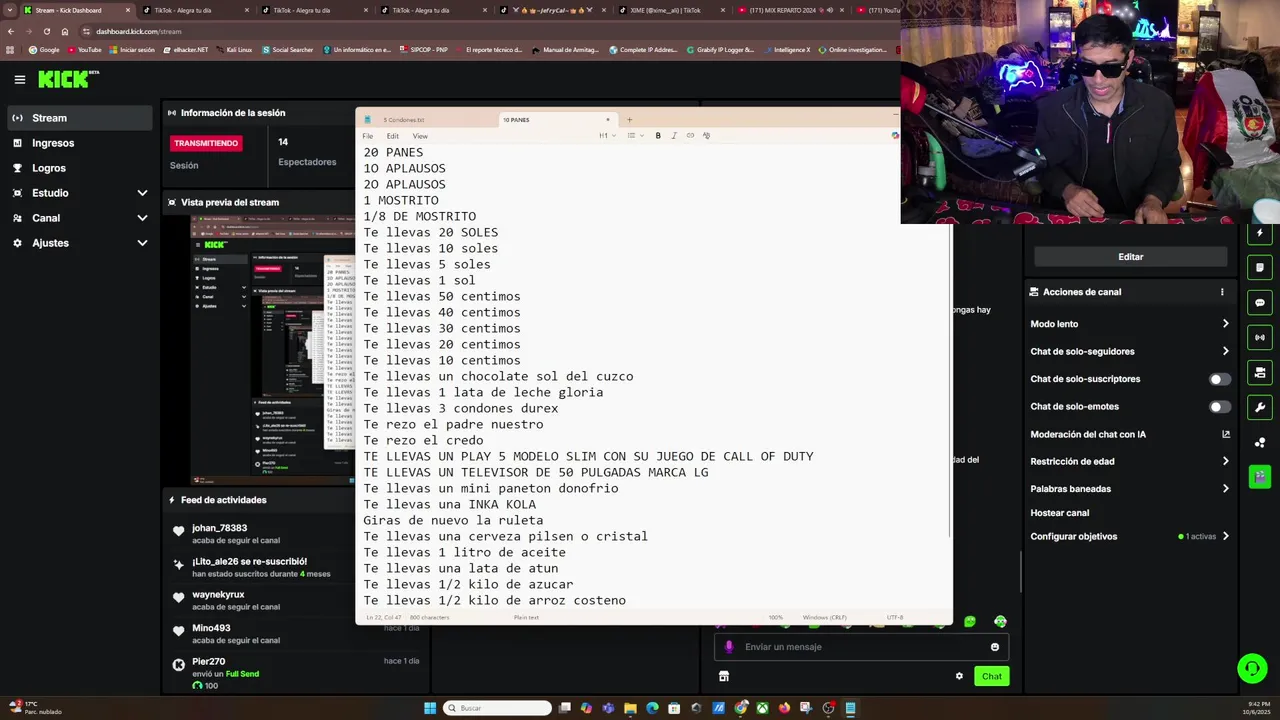
Task: Open johan_78383 in activity feed
Action: [219, 528]
